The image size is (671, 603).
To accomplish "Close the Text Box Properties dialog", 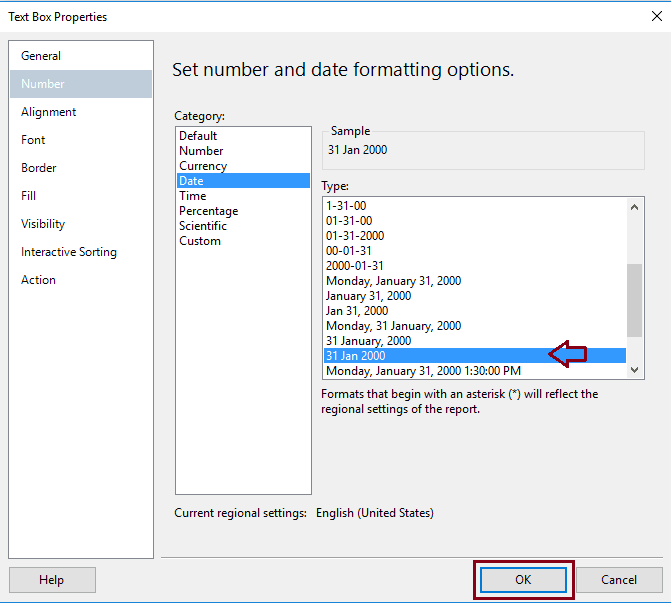I will [656, 16].
